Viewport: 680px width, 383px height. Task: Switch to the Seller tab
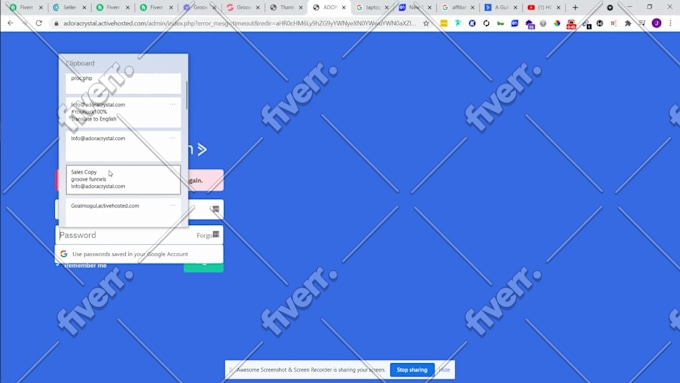(69, 7)
